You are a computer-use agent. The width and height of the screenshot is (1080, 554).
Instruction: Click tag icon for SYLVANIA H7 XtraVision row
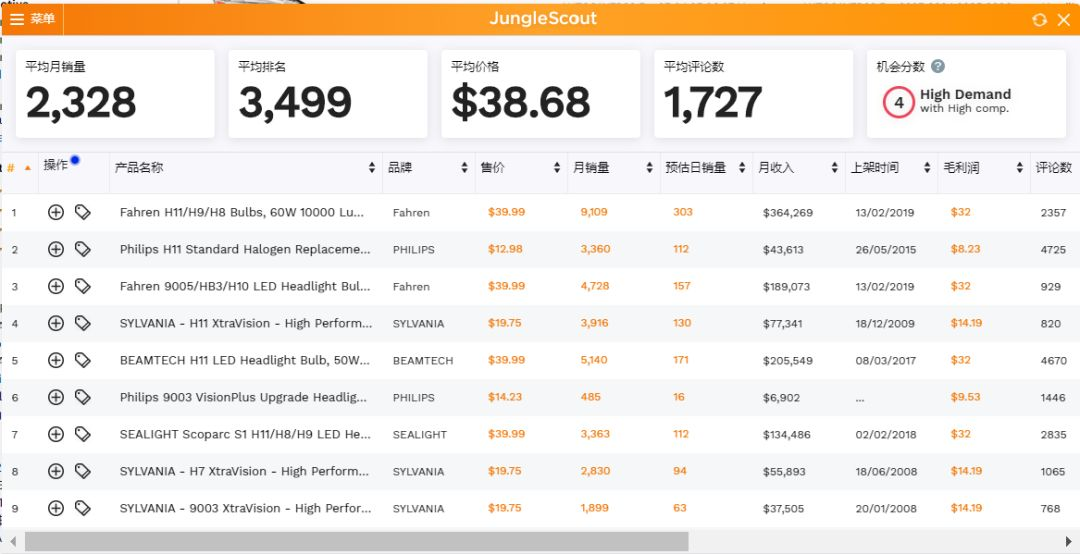(83, 471)
